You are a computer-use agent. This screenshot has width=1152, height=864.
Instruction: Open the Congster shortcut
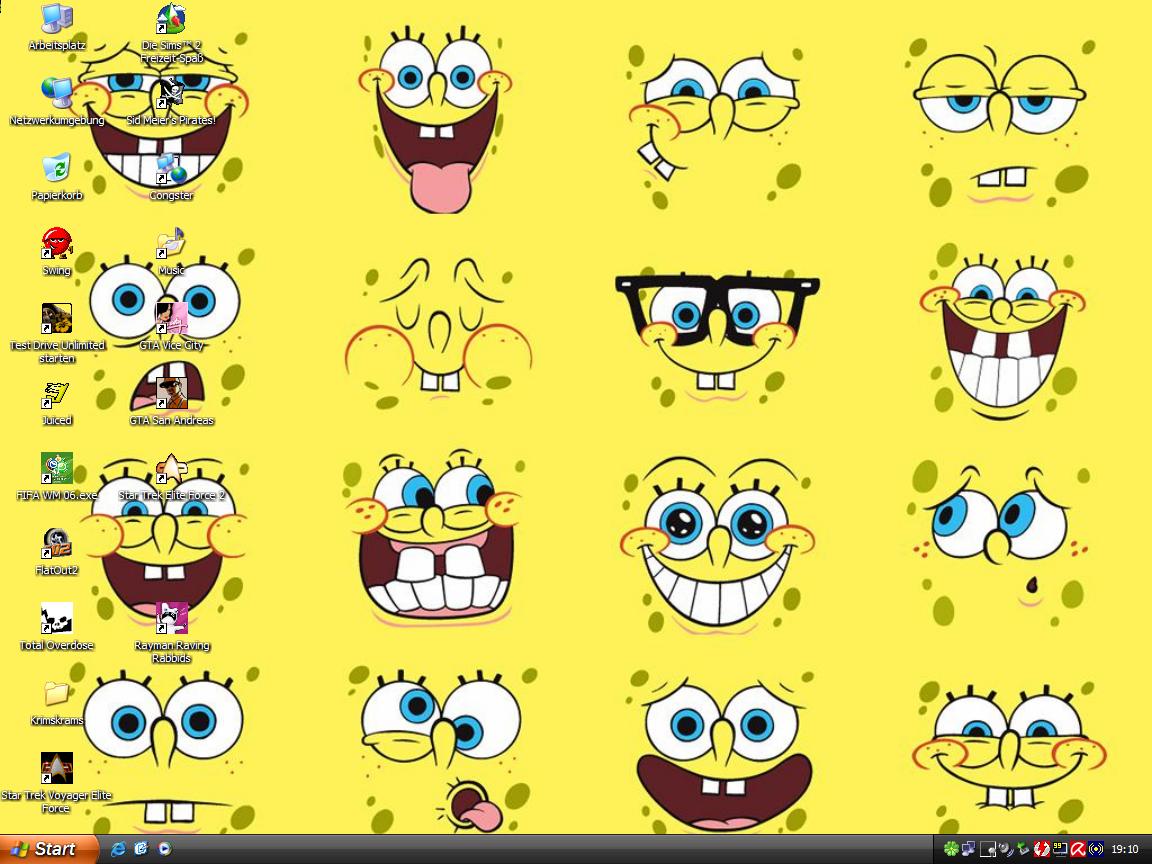172,169
